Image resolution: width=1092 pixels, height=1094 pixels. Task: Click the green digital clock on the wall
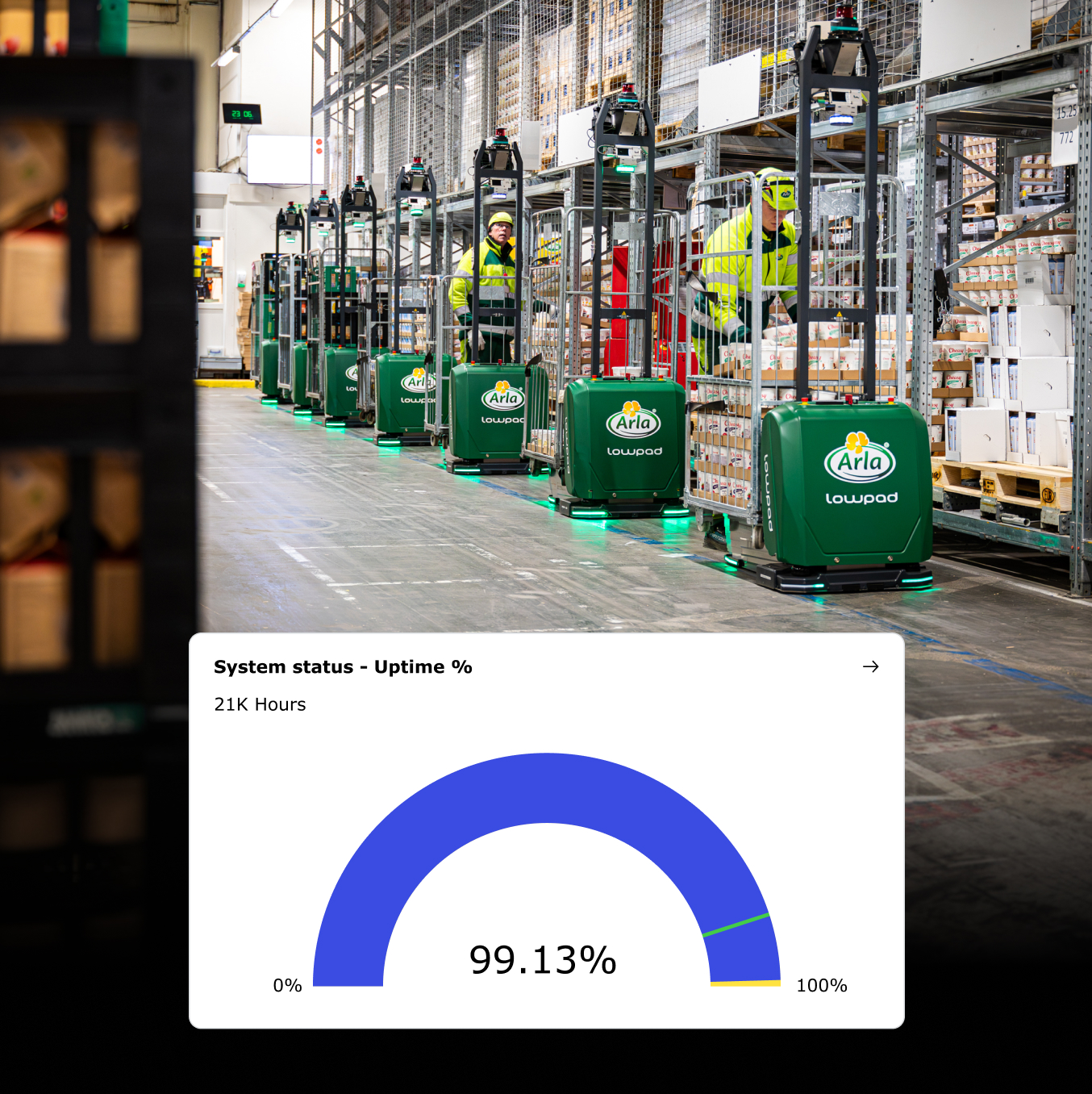242,114
